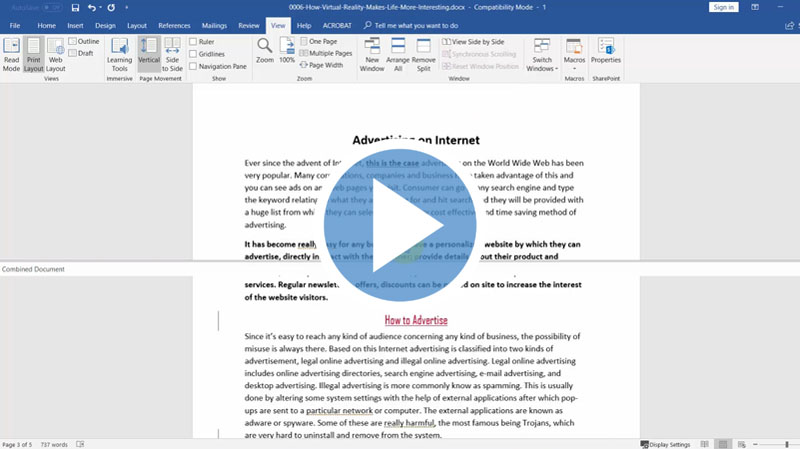
Task: Check the Navigation Pane option
Action: point(193,66)
